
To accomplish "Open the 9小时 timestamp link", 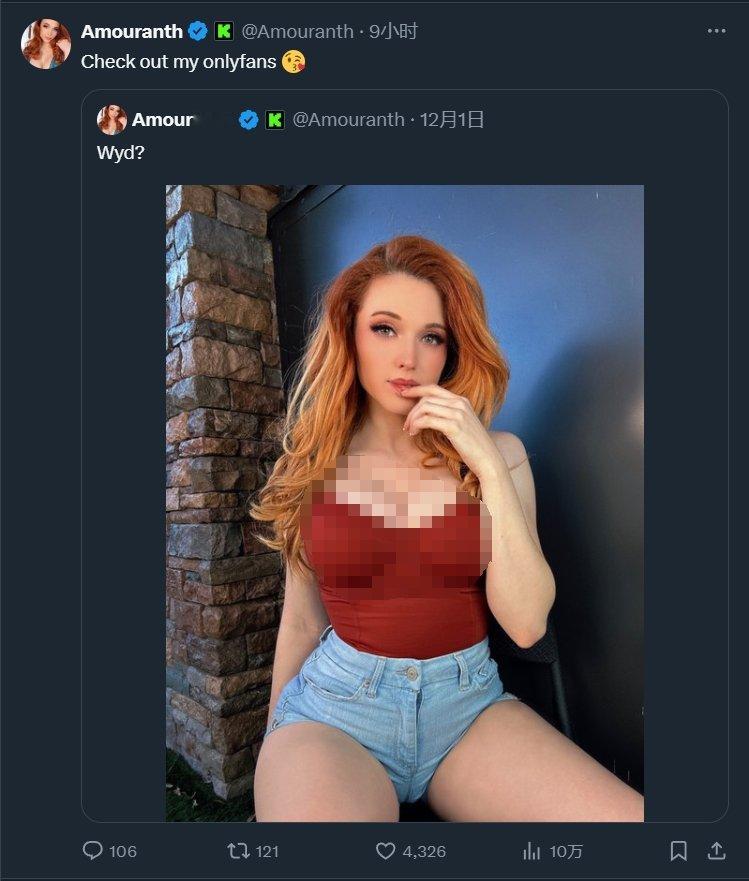I will [393, 31].
